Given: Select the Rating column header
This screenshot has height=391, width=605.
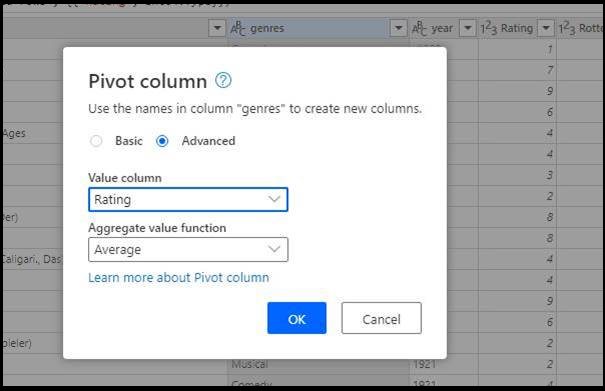Looking at the screenshot, I should [517, 28].
